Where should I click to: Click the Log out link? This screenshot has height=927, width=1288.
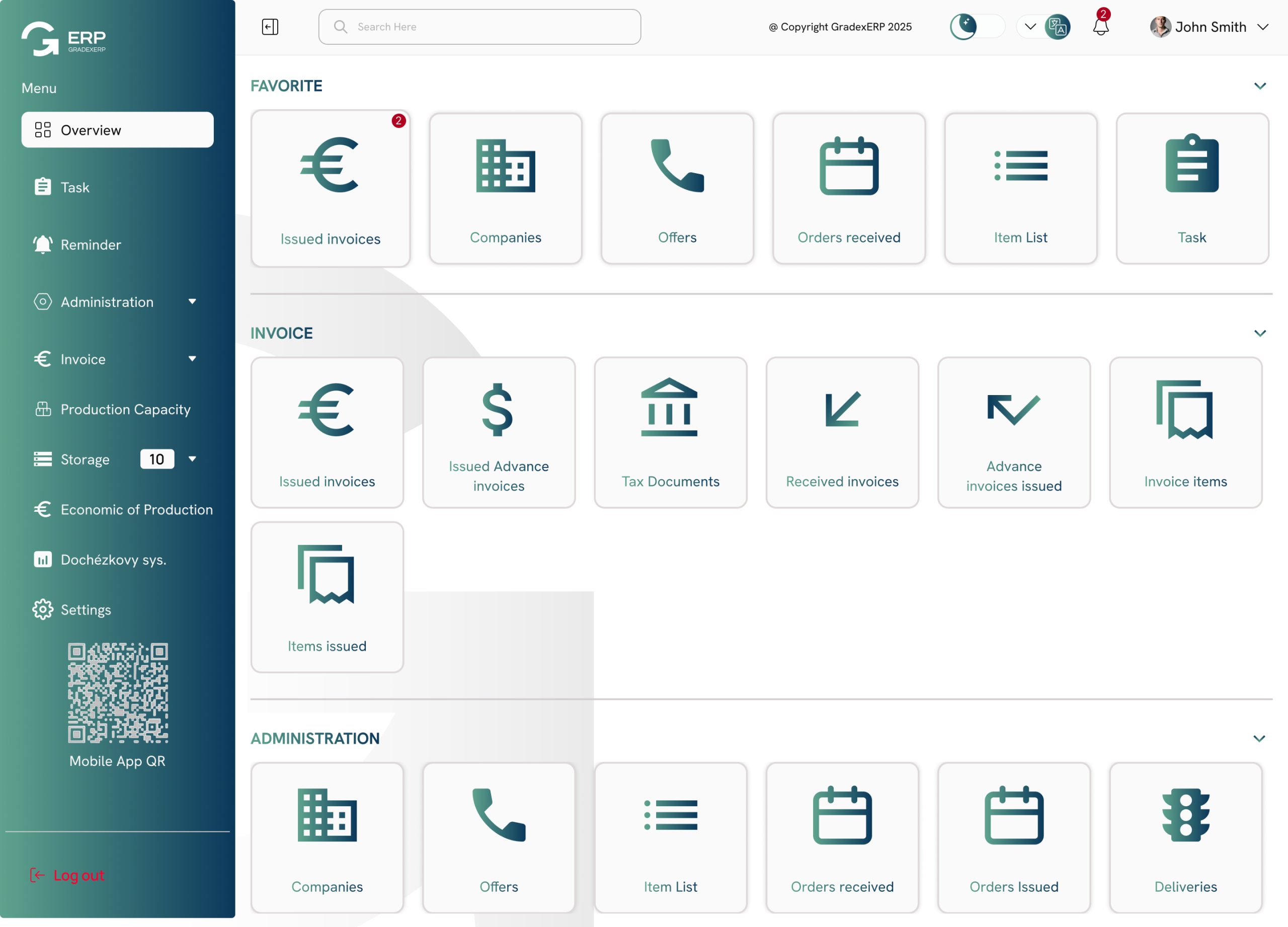78,875
